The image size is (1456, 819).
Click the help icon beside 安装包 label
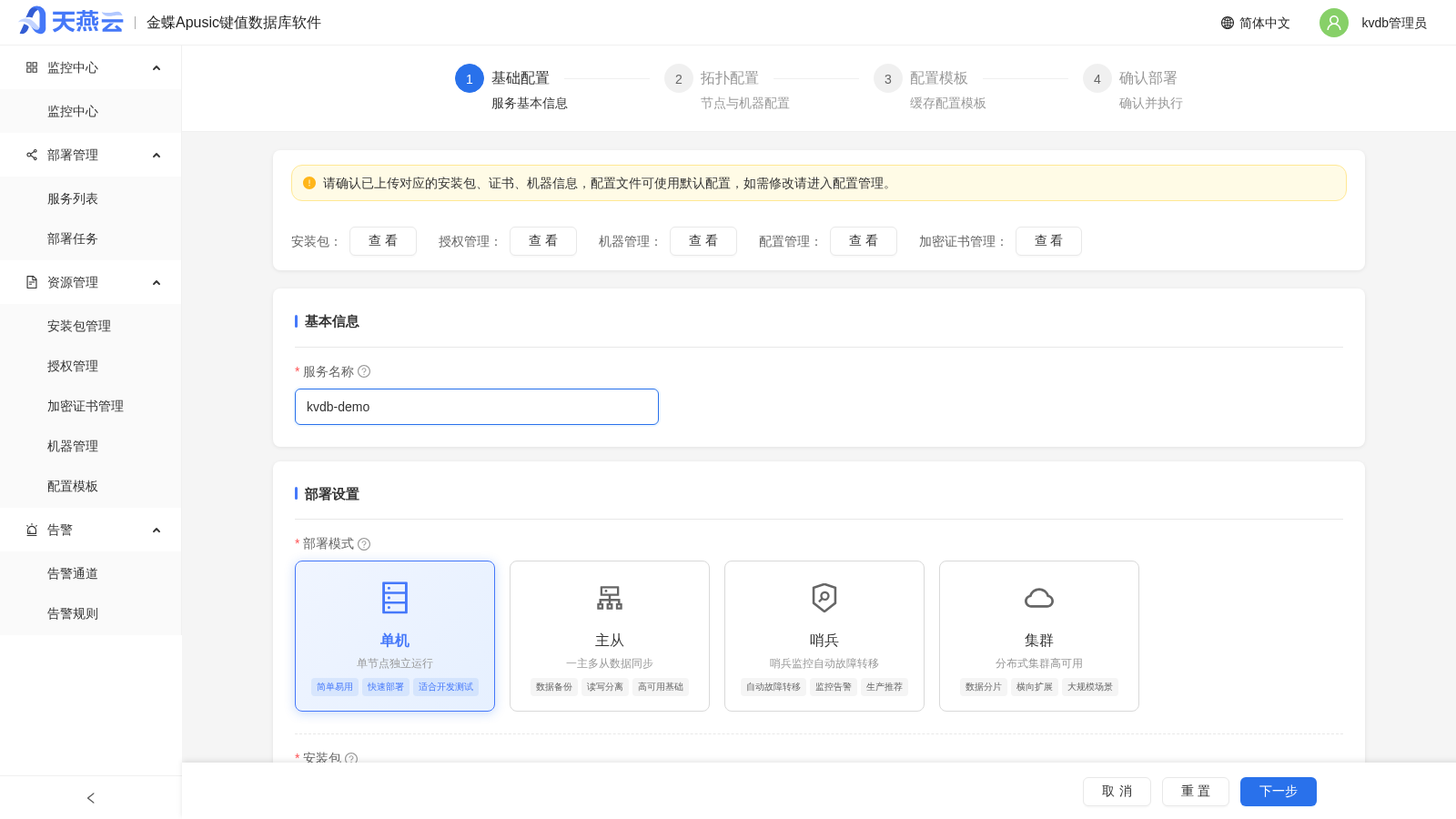pyautogui.click(x=351, y=758)
